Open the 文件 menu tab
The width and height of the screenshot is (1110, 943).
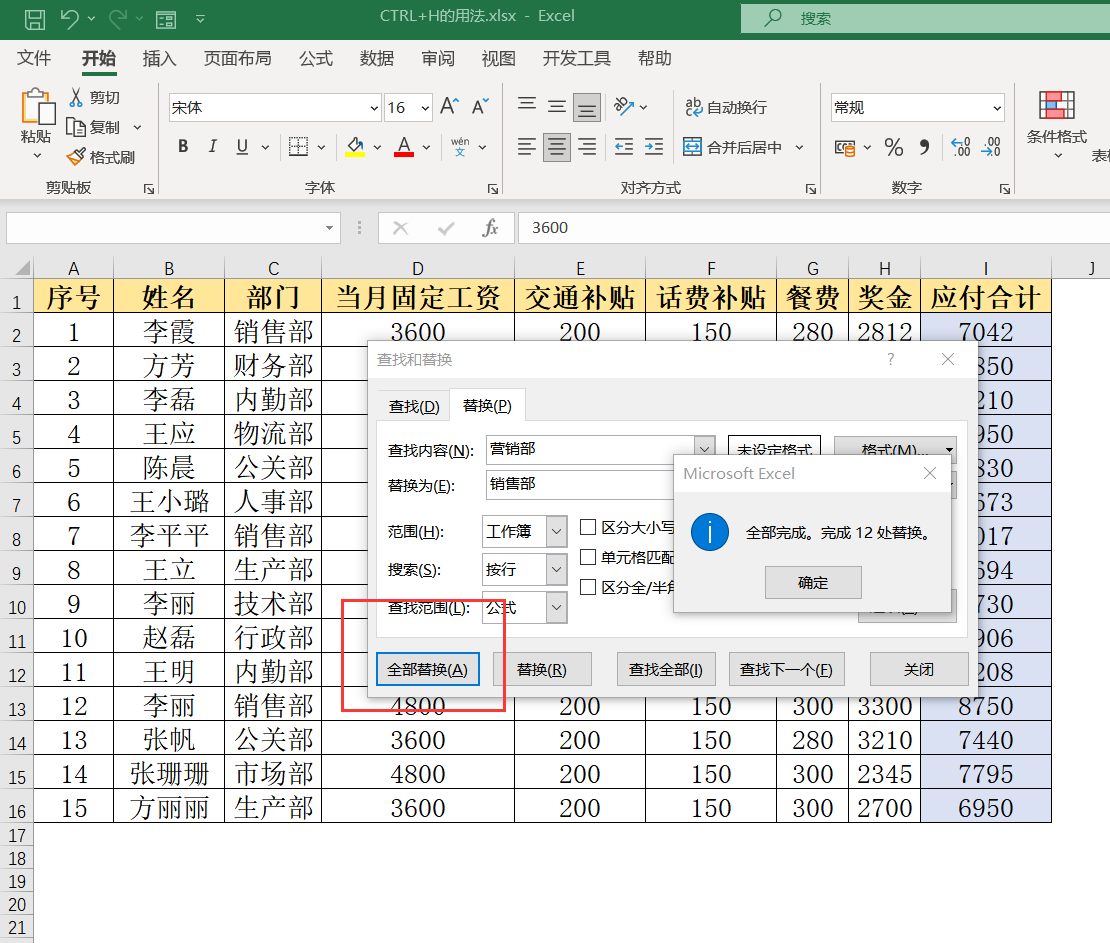[34, 58]
